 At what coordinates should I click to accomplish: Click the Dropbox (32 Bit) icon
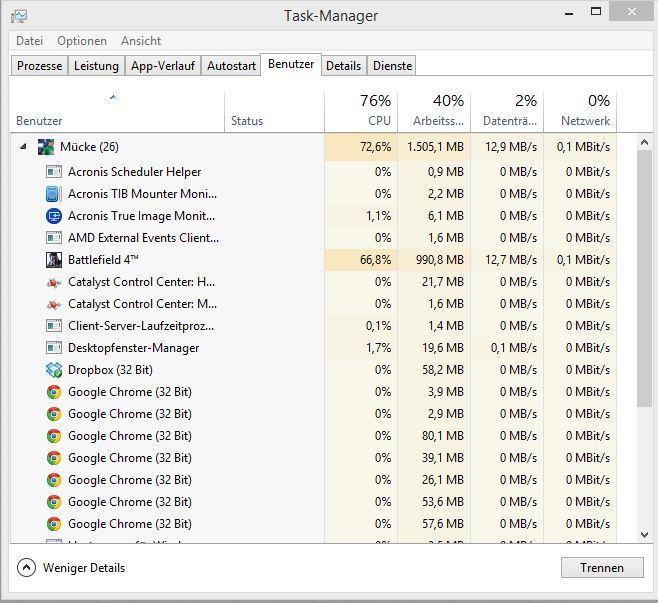point(54,370)
